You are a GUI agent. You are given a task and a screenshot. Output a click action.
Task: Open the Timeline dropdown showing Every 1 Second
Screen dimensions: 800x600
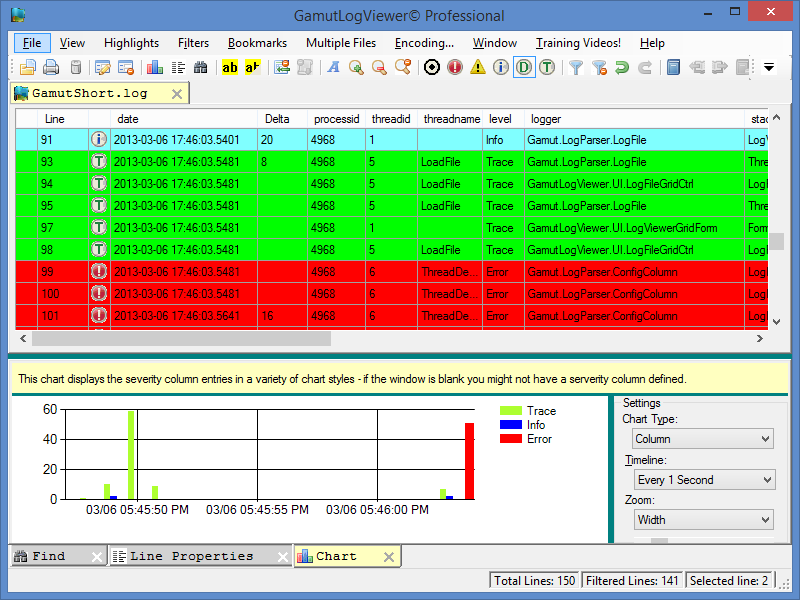point(704,480)
